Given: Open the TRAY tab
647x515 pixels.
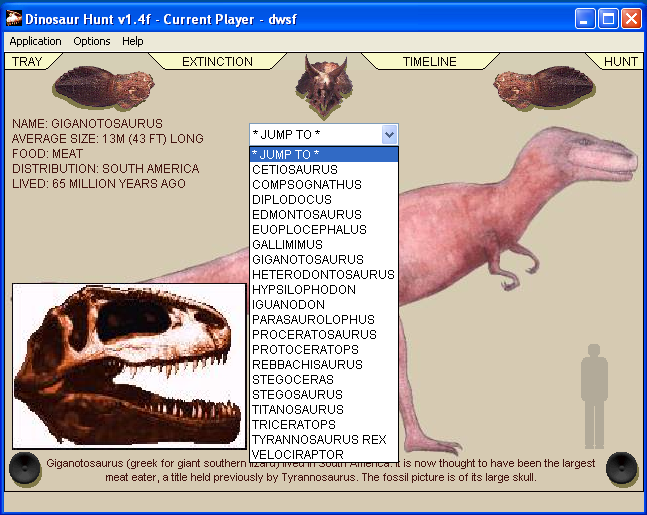Looking at the screenshot, I should [27, 61].
